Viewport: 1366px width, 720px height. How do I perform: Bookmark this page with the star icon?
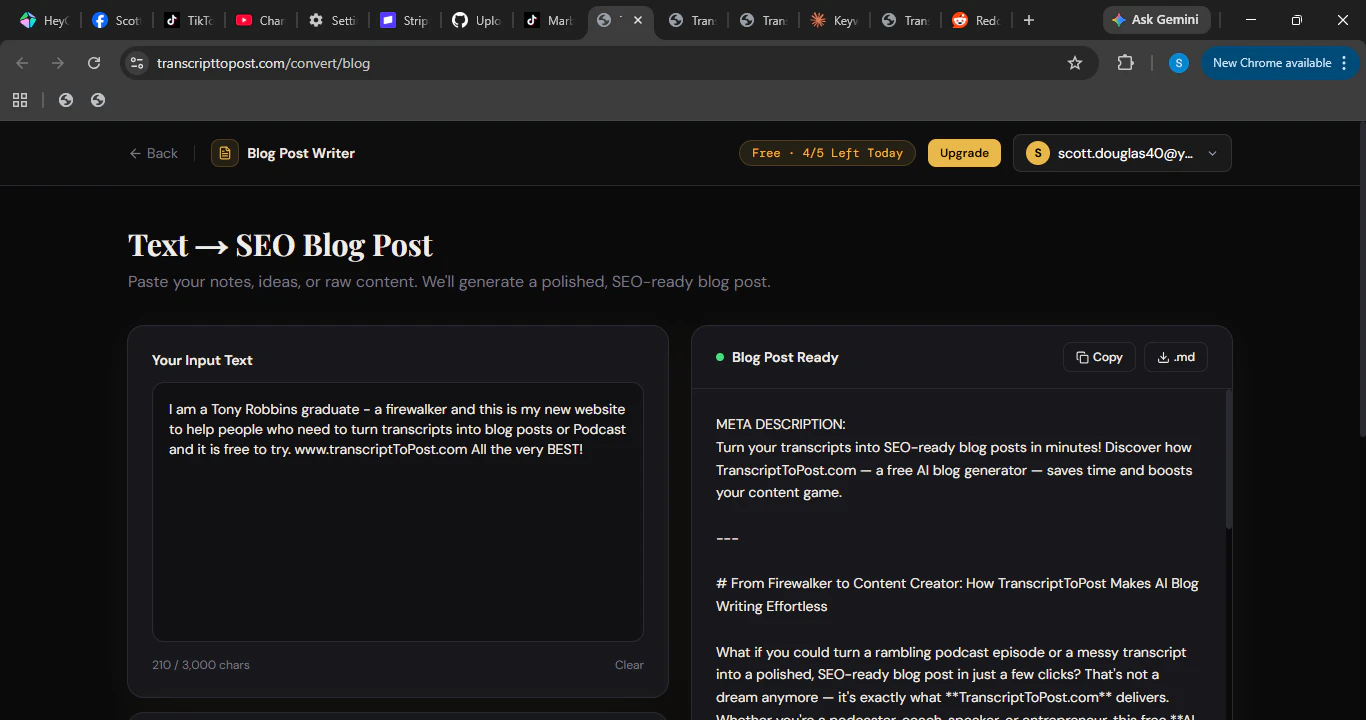(x=1075, y=63)
